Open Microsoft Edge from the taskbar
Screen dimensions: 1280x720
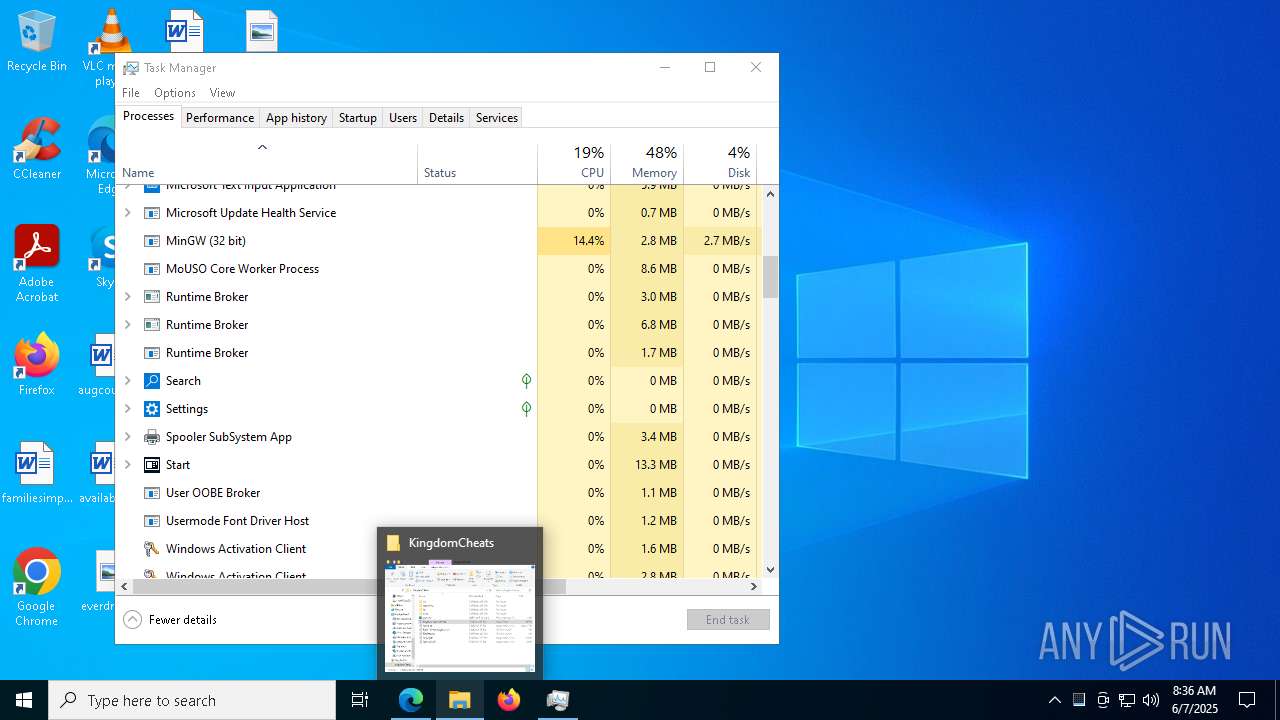click(411, 700)
